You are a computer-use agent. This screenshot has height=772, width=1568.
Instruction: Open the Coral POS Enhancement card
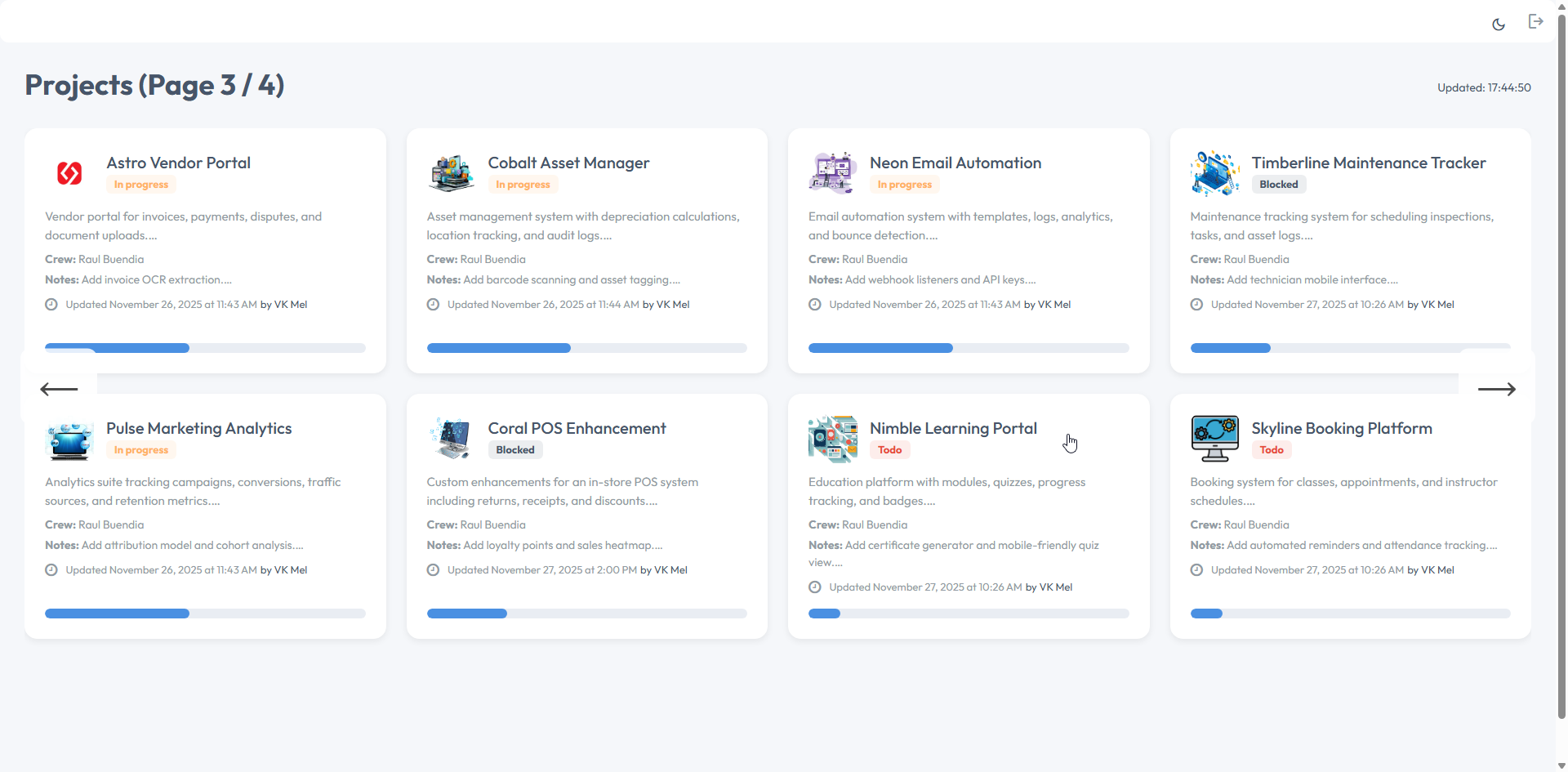(586, 515)
